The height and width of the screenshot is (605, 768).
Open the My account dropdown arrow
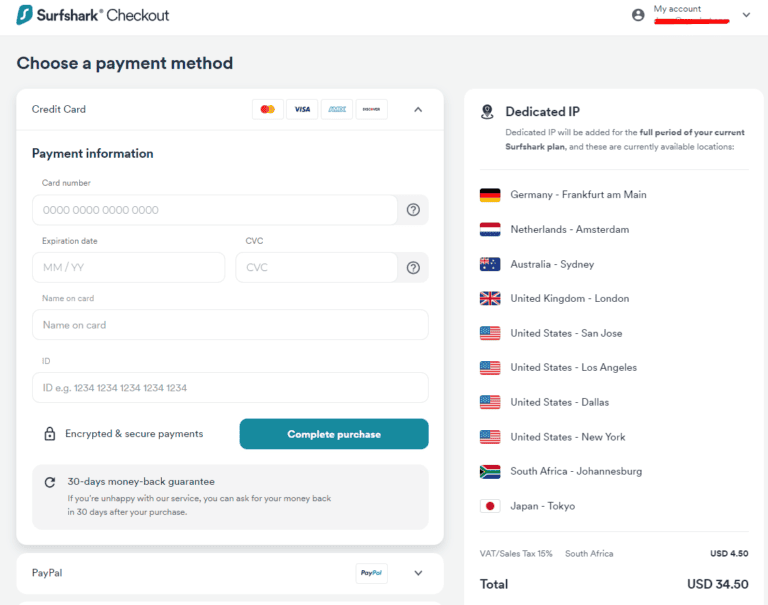[746, 15]
